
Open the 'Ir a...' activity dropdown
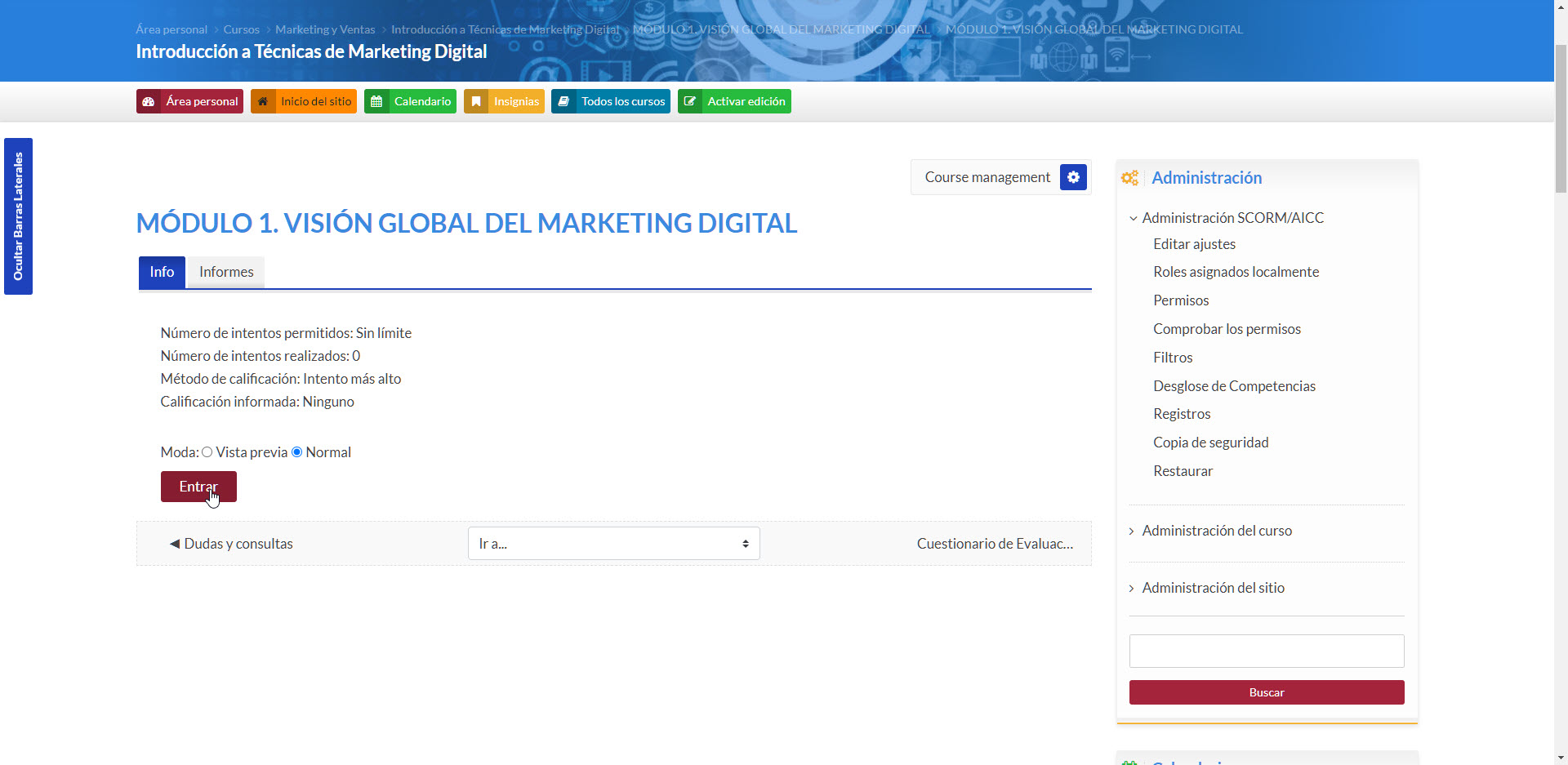point(613,544)
